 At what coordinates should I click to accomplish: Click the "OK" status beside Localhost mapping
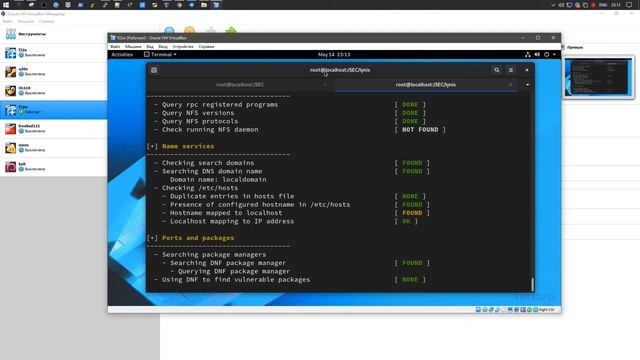(406, 221)
